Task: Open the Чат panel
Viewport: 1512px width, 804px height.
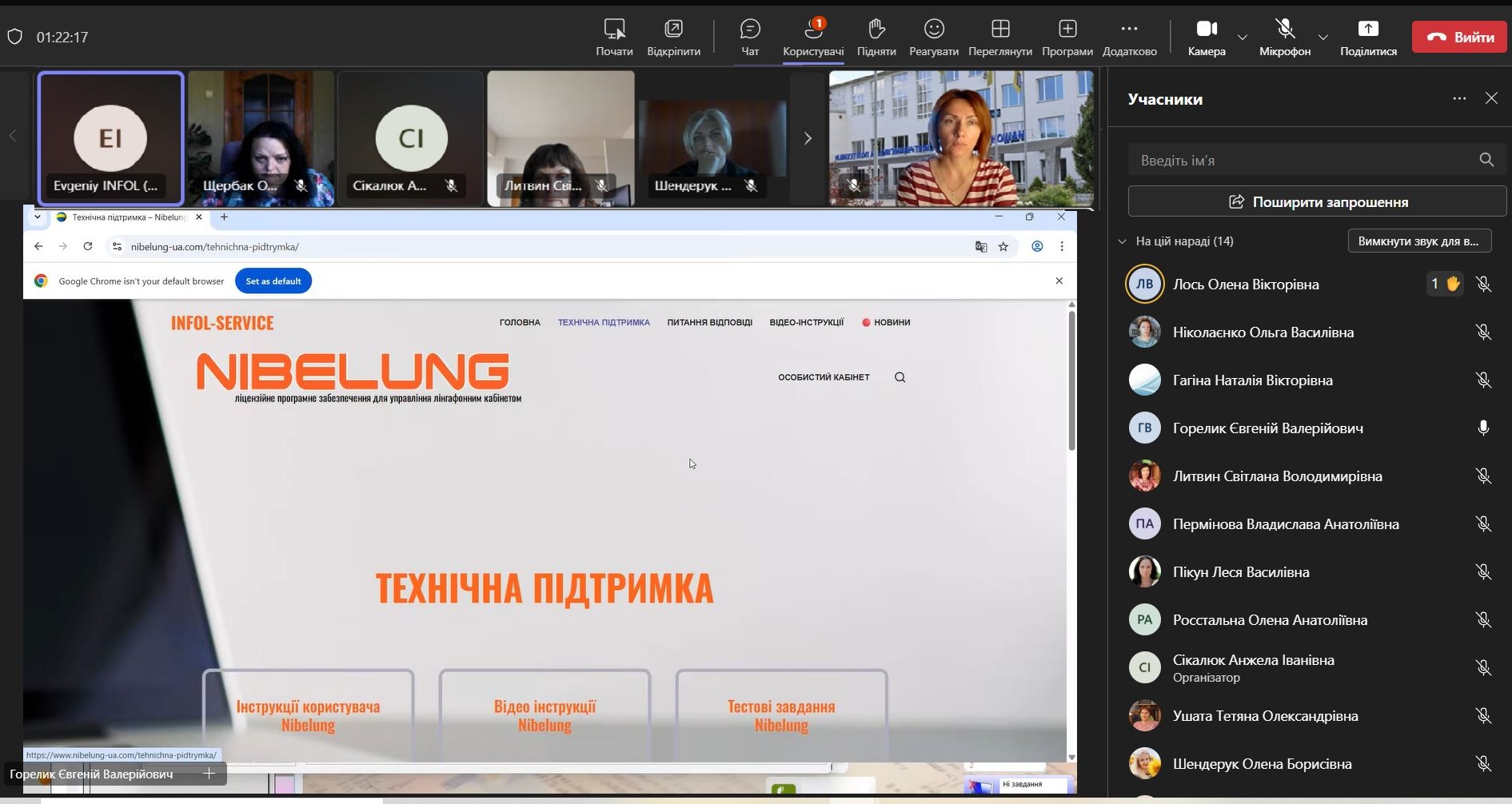Action: click(749, 37)
